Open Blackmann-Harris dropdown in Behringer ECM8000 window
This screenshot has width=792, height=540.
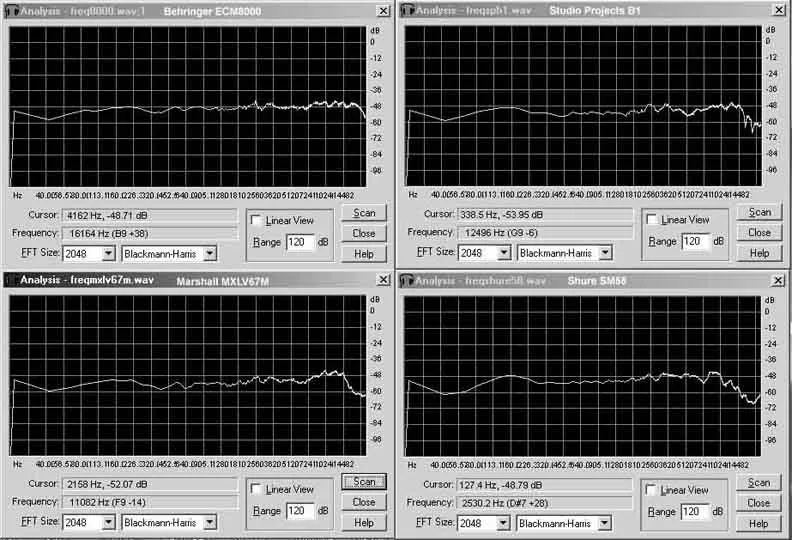coord(210,254)
